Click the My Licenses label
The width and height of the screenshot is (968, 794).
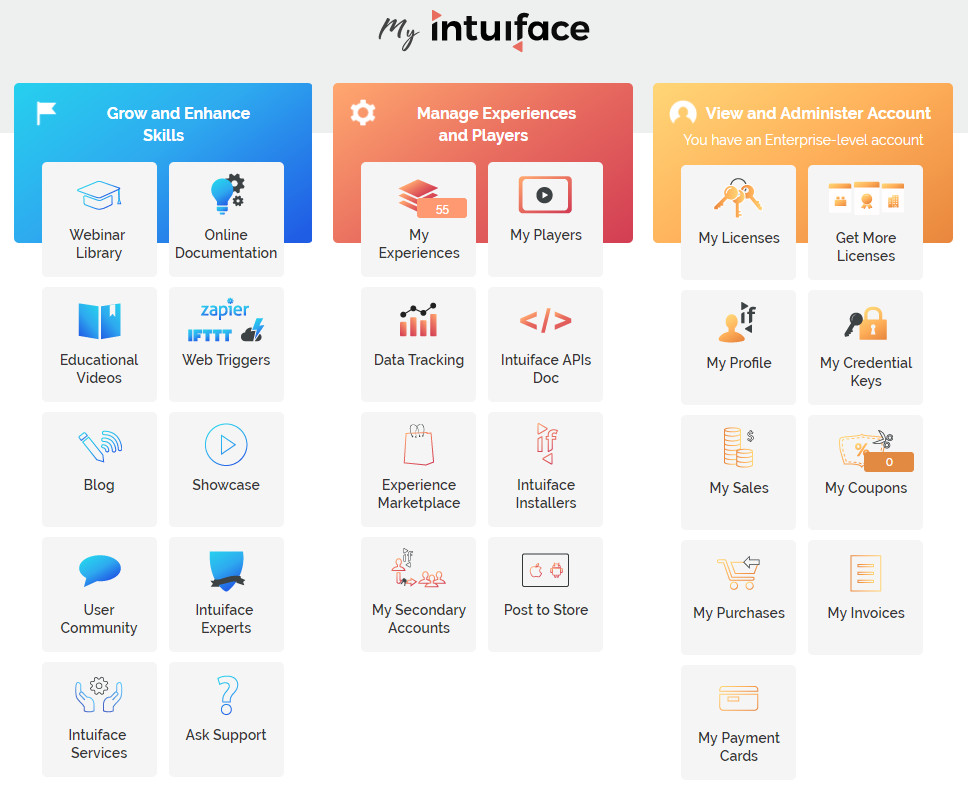point(739,238)
